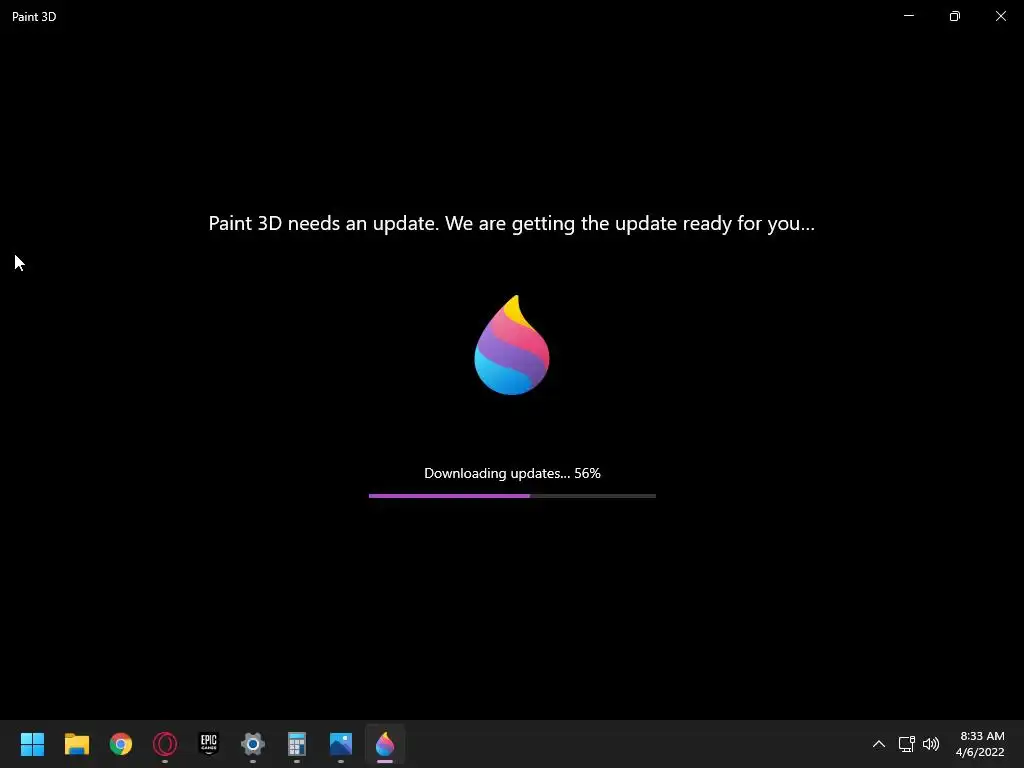Open the Photos app icon

click(341, 744)
